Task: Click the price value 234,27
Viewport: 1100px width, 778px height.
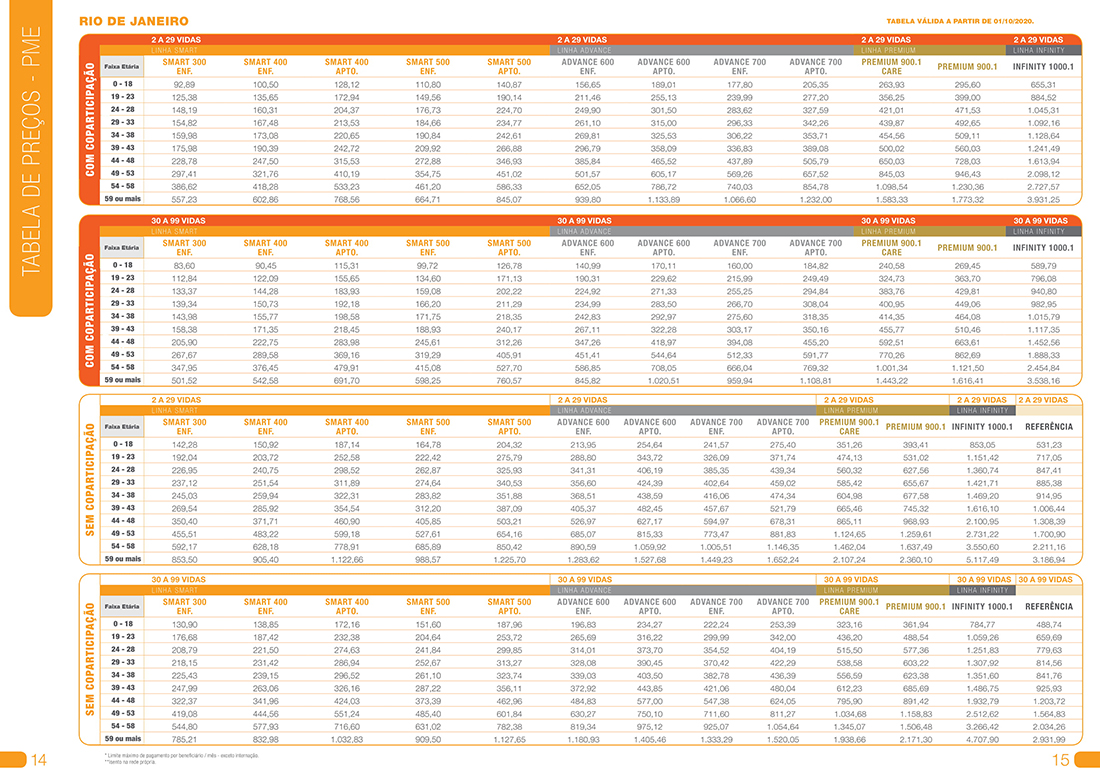Action: pos(650,624)
